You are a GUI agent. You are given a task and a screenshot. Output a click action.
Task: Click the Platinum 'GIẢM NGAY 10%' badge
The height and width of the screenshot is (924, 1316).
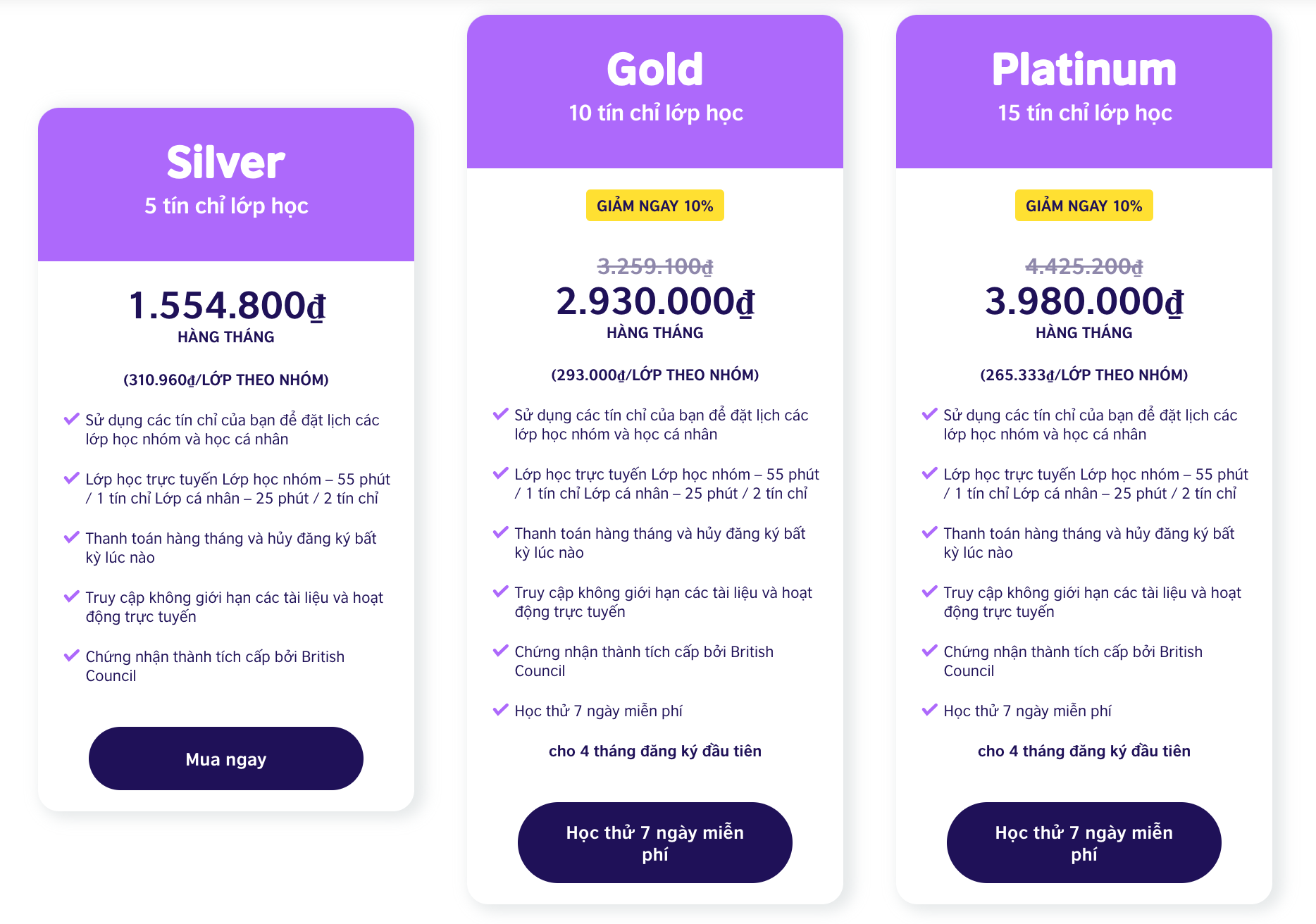coord(1084,206)
